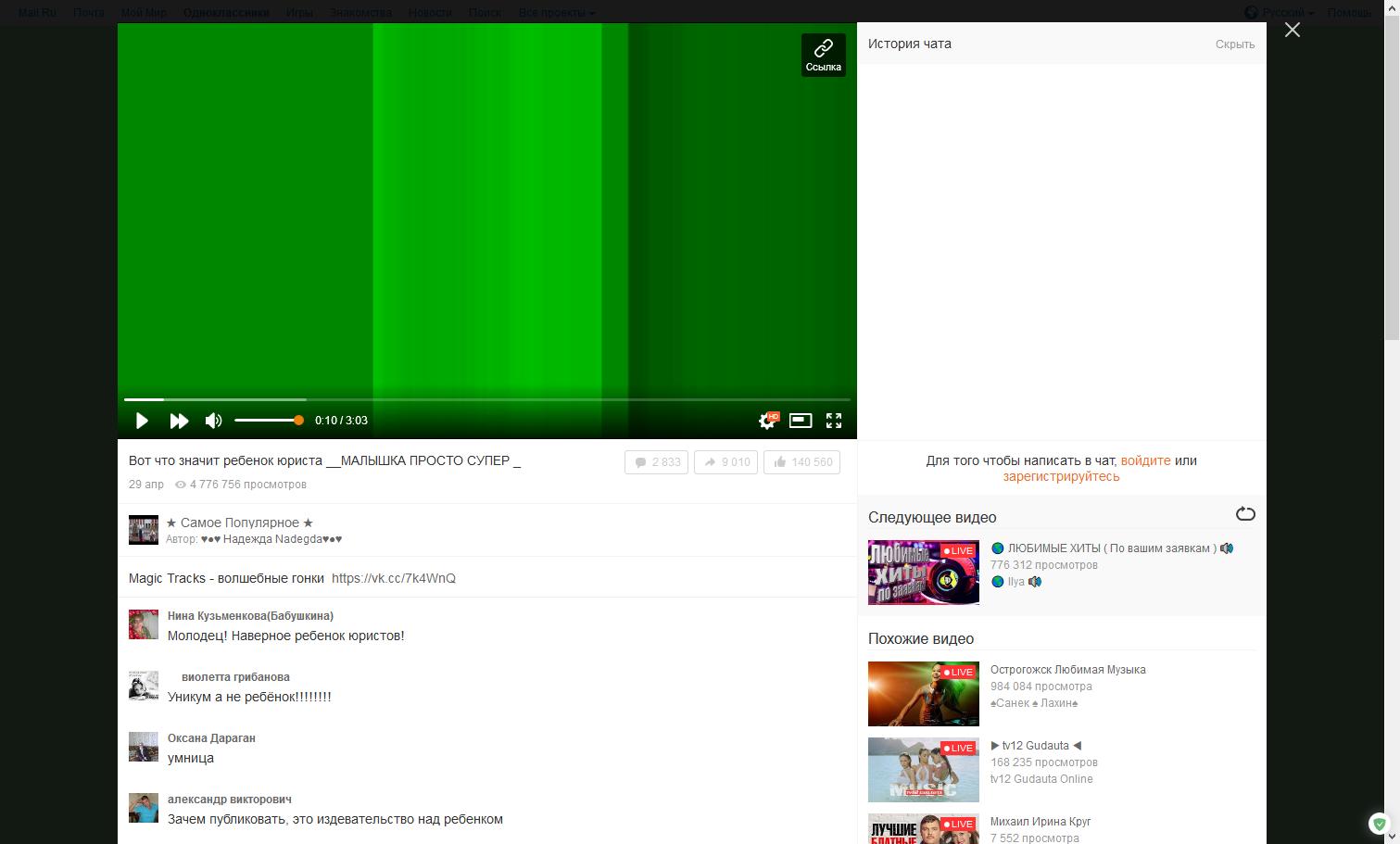Open the video quality settings gear
Image resolution: width=1400 pixels, height=844 pixels.
pyautogui.click(x=767, y=420)
